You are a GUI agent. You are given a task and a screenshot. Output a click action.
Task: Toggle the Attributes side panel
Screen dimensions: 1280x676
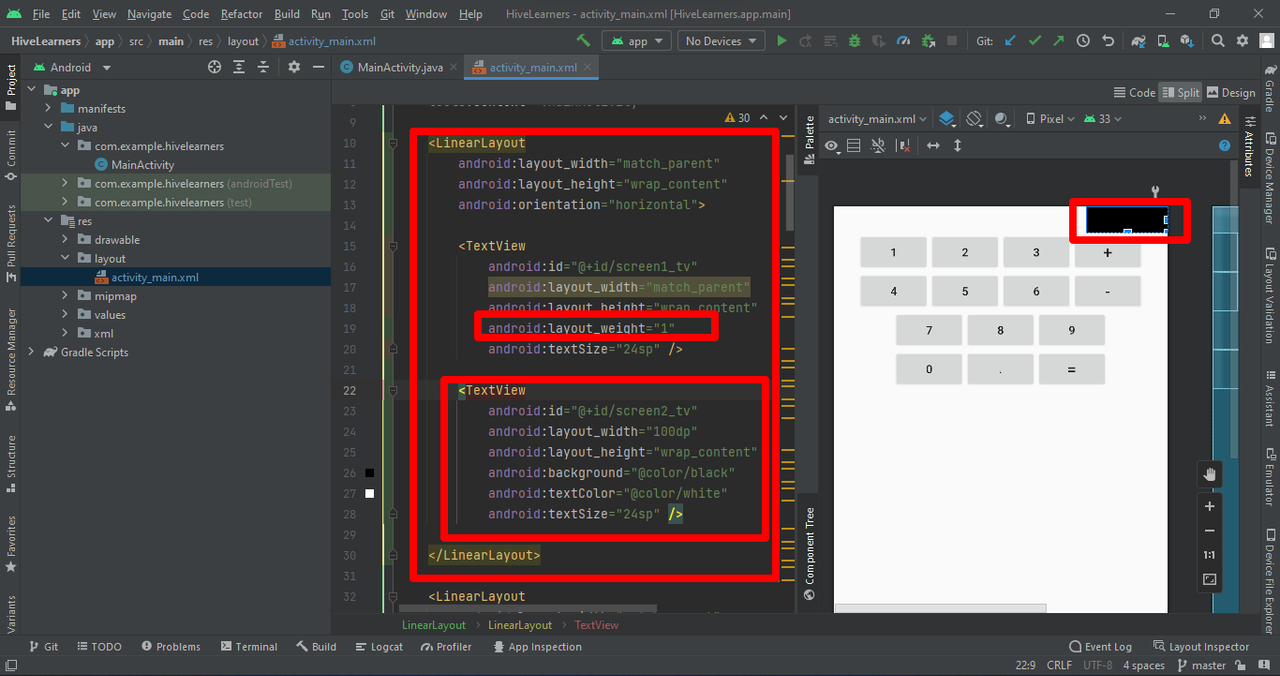1250,146
